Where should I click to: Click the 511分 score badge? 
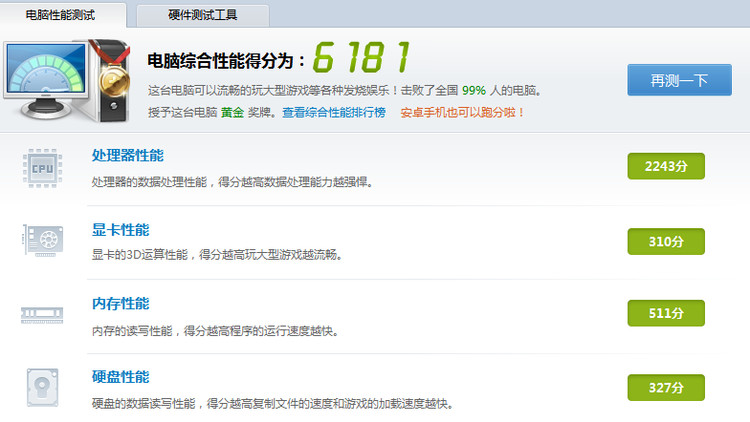click(x=666, y=313)
